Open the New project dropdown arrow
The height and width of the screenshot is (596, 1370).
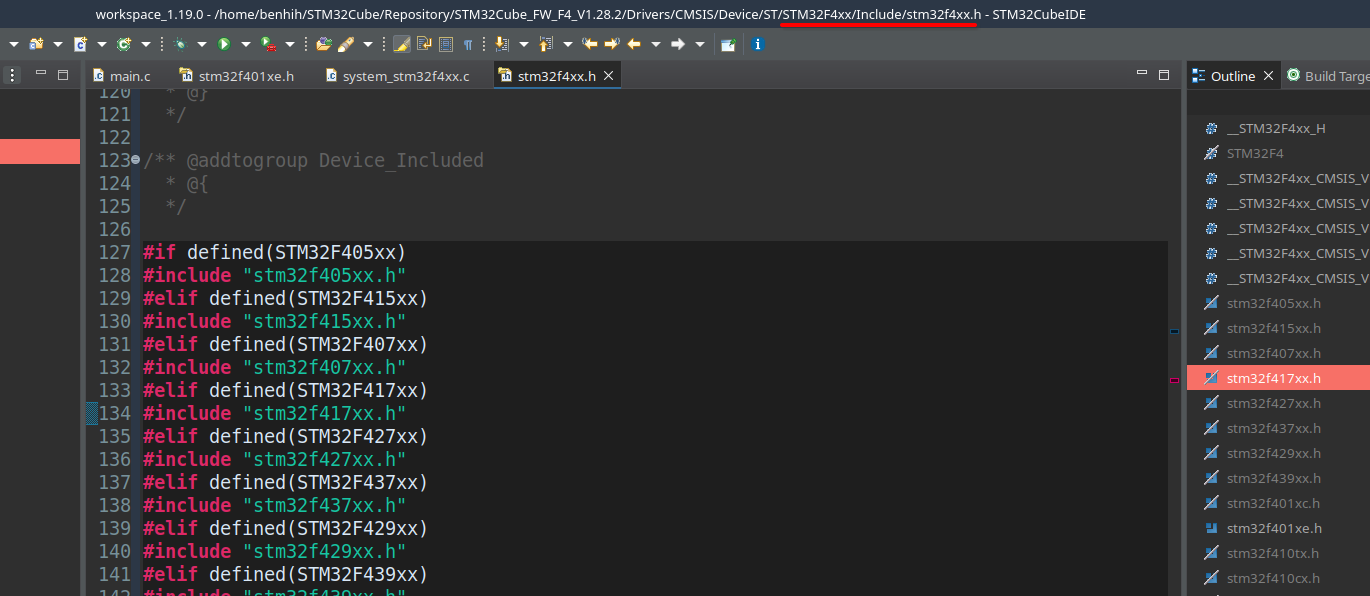pos(58,44)
